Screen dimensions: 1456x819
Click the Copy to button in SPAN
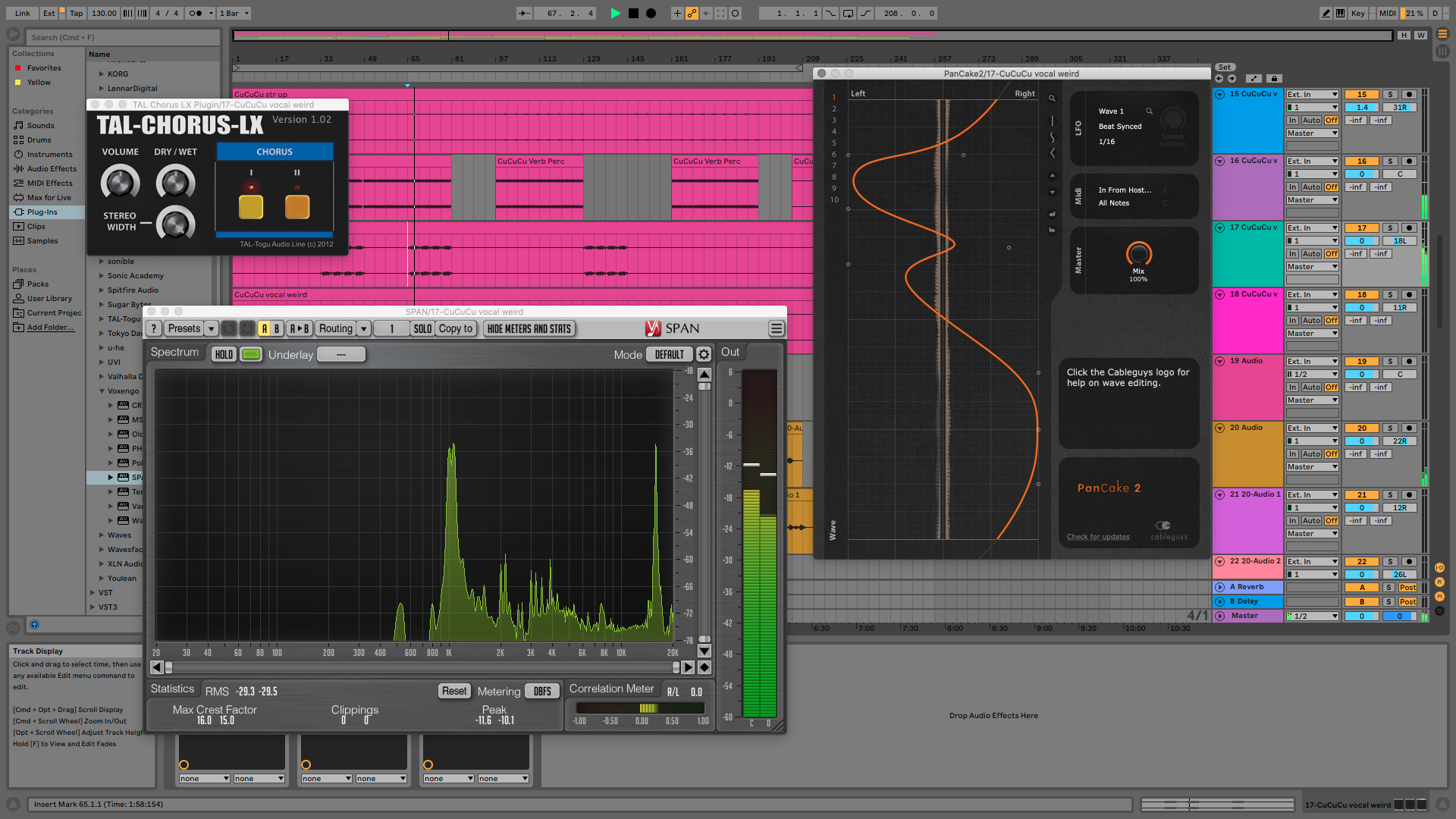[457, 328]
